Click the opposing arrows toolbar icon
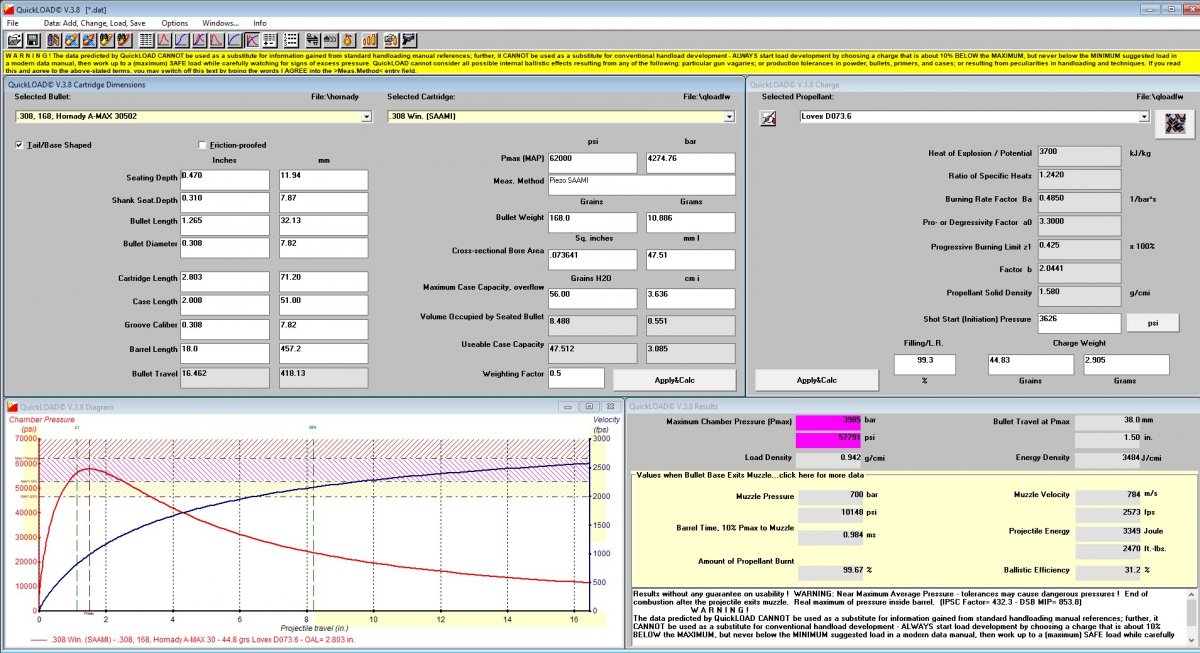This screenshot has width=1200, height=653. (x=312, y=40)
